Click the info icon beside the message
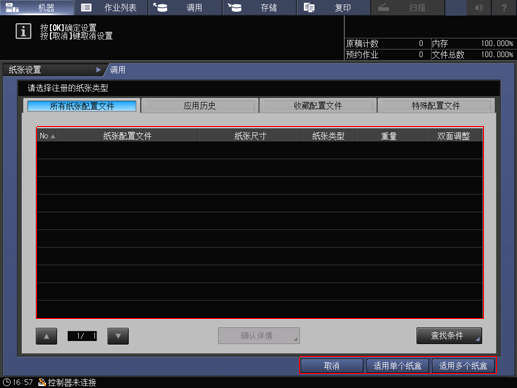Image resolution: width=517 pixels, height=388 pixels. pyautogui.click(x=23, y=31)
